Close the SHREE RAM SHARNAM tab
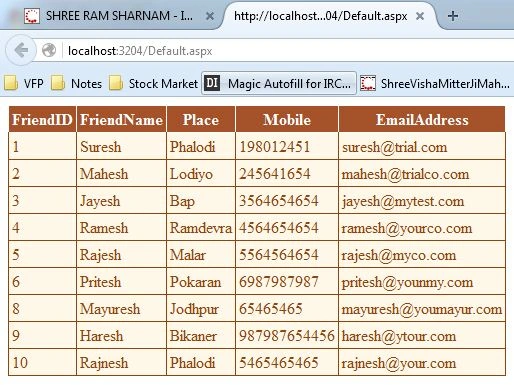This screenshot has height=385, width=514. 210,16
